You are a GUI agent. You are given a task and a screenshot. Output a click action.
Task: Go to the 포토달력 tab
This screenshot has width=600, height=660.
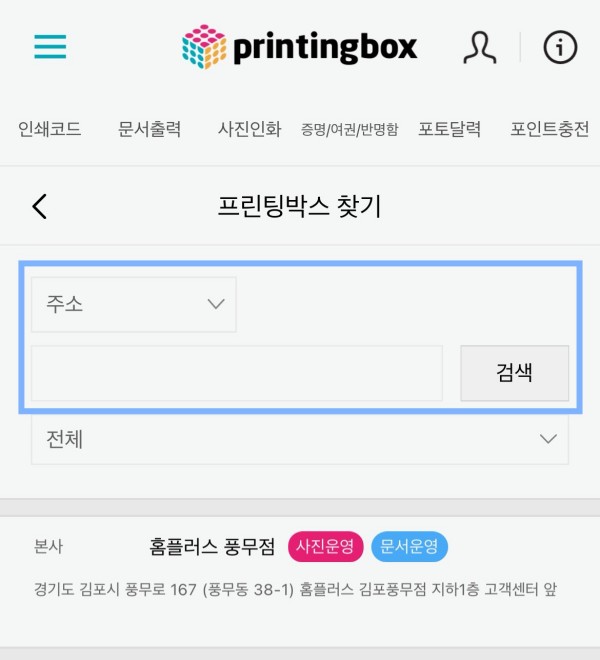450,129
